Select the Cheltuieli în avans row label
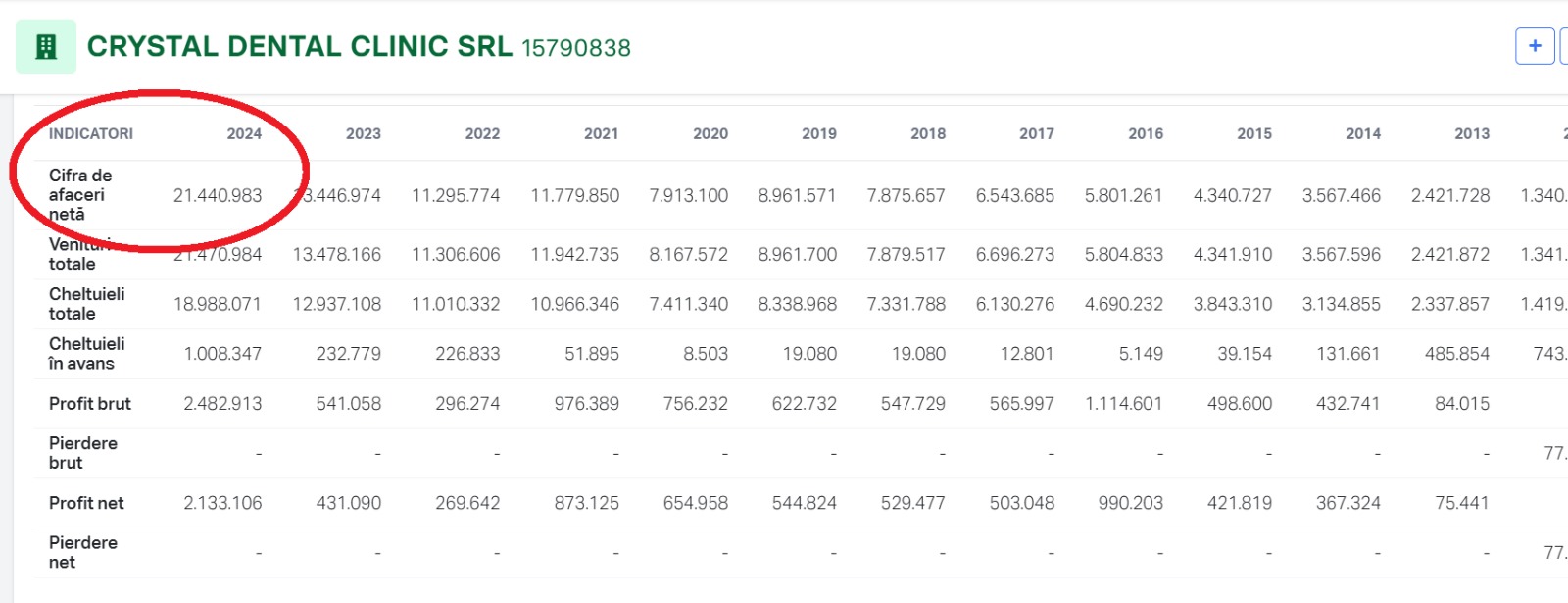The height and width of the screenshot is (603, 1568). point(86,354)
